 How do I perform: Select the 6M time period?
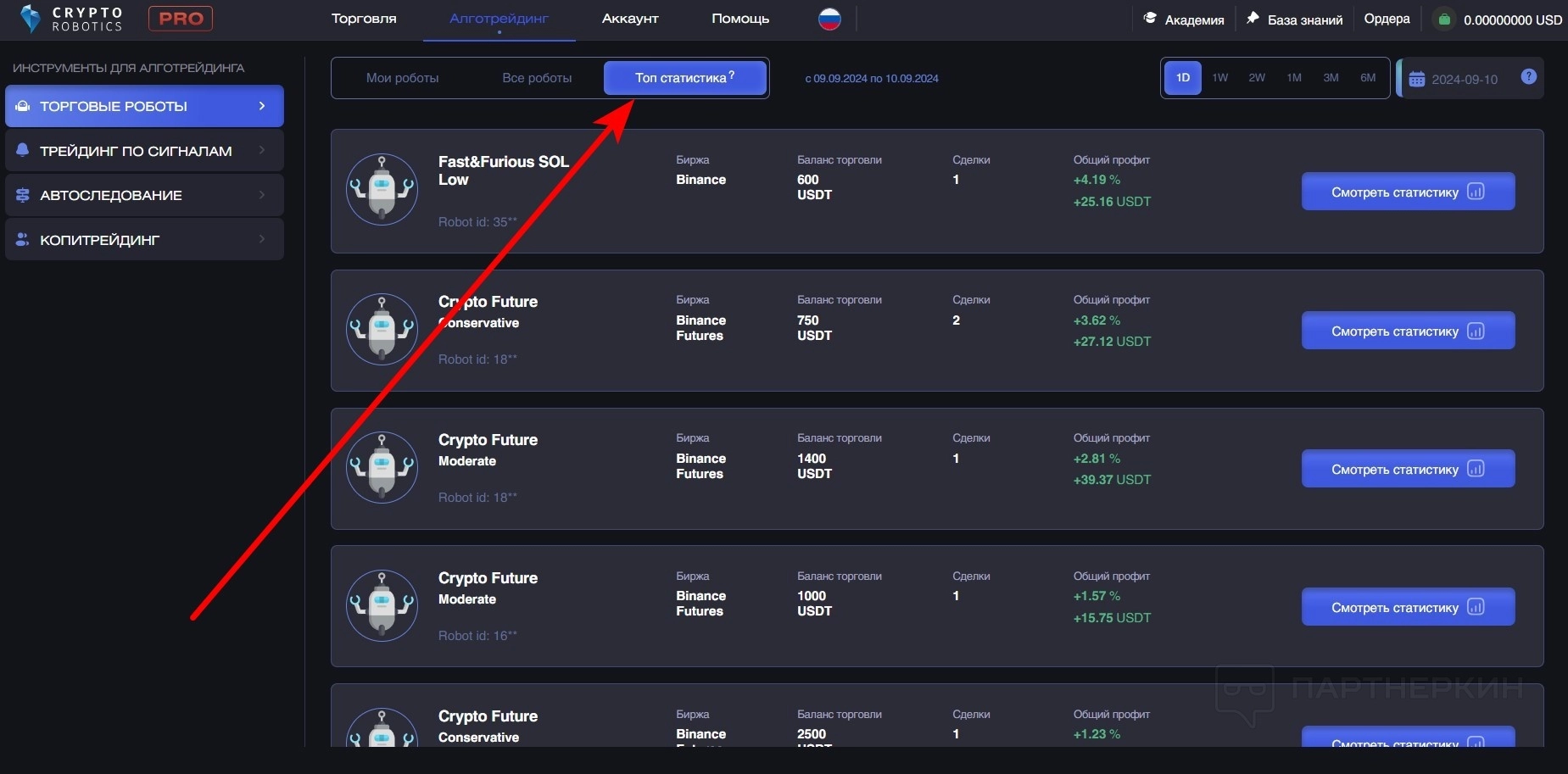tap(1367, 78)
